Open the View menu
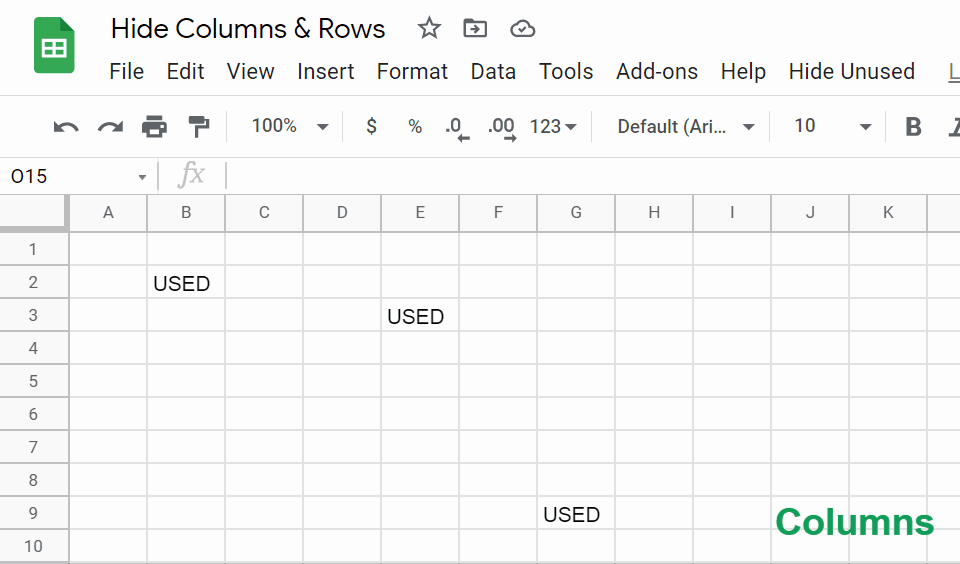 (250, 72)
